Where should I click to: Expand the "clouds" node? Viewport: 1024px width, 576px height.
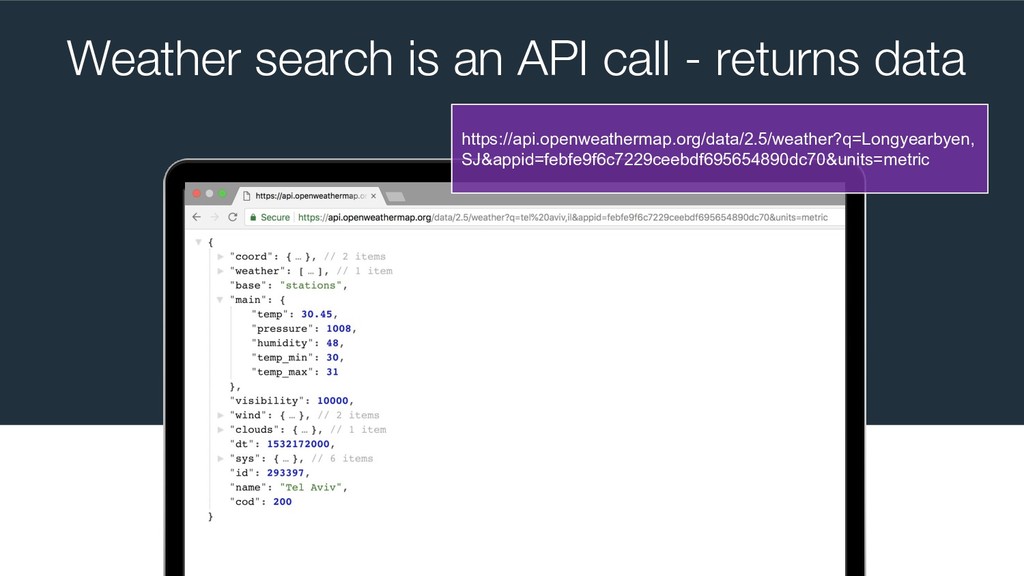221,430
